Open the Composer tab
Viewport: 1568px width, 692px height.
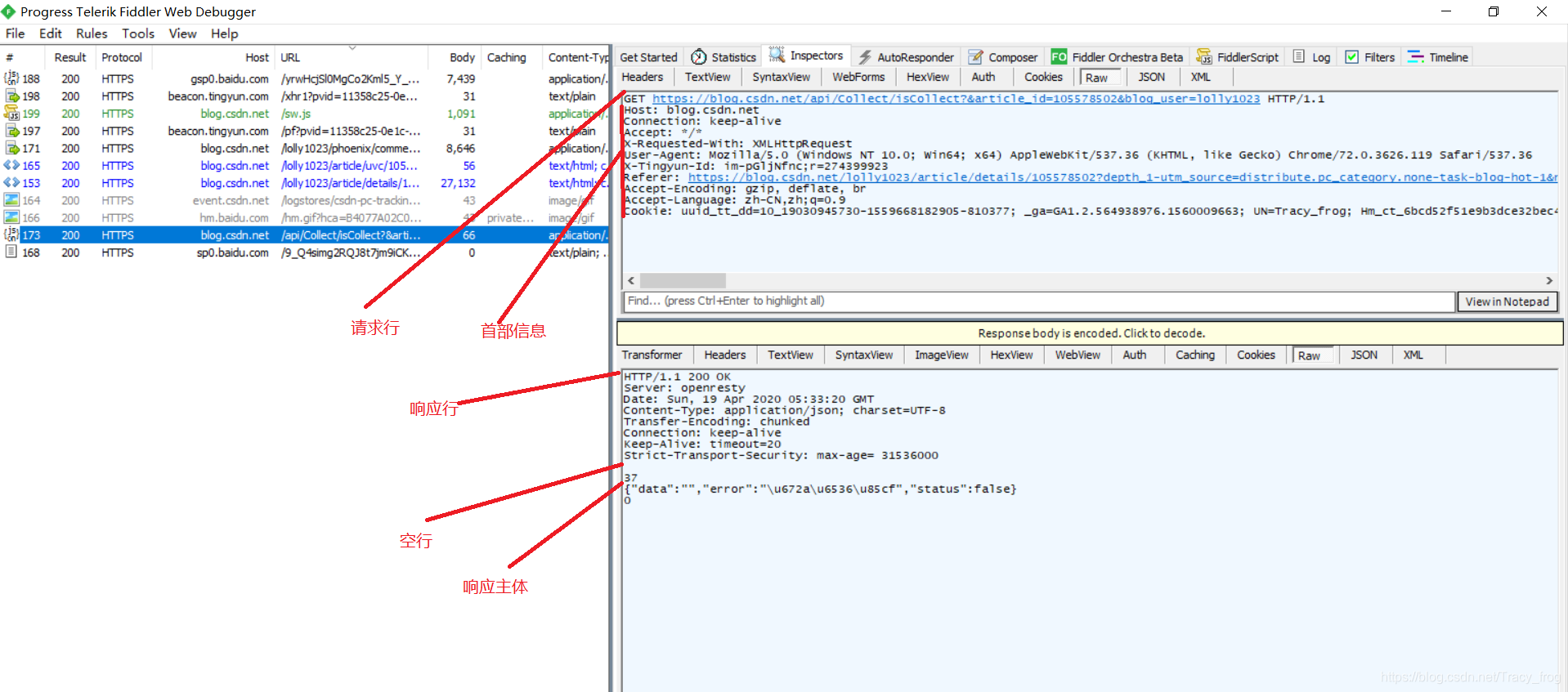[x=1003, y=57]
